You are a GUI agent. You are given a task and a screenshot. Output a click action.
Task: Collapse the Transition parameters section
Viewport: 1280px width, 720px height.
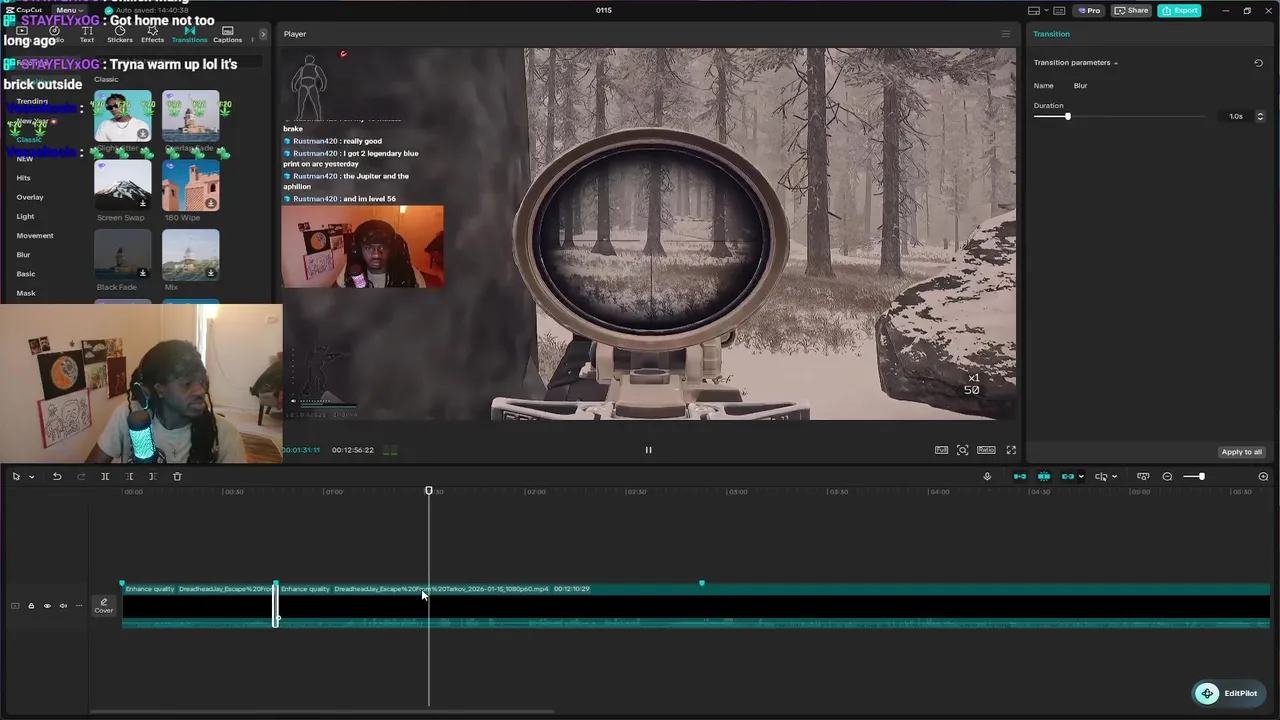1116,63
